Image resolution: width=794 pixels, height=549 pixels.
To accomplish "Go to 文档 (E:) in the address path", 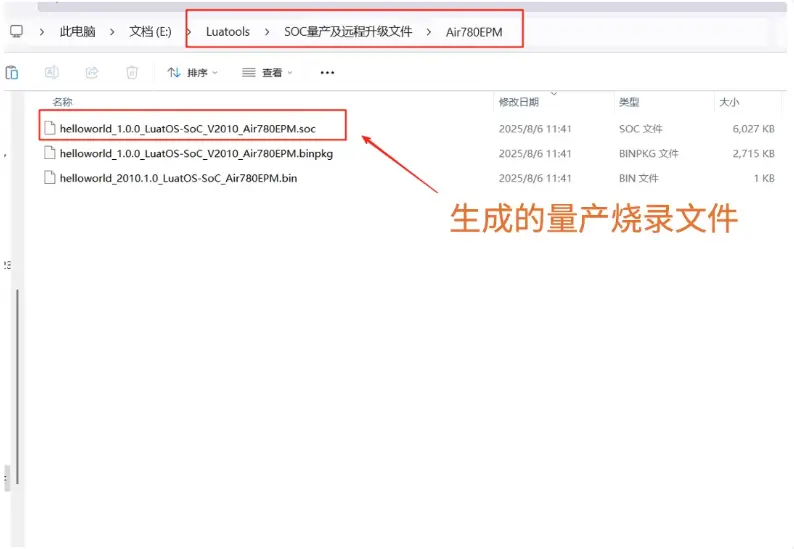I will tap(150, 31).
